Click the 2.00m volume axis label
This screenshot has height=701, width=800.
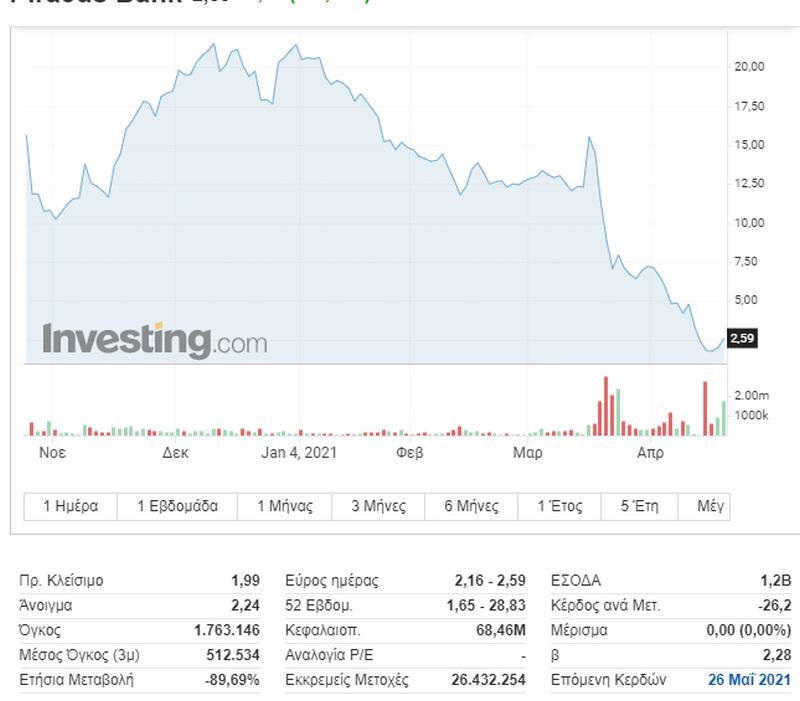pyautogui.click(x=751, y=395)
